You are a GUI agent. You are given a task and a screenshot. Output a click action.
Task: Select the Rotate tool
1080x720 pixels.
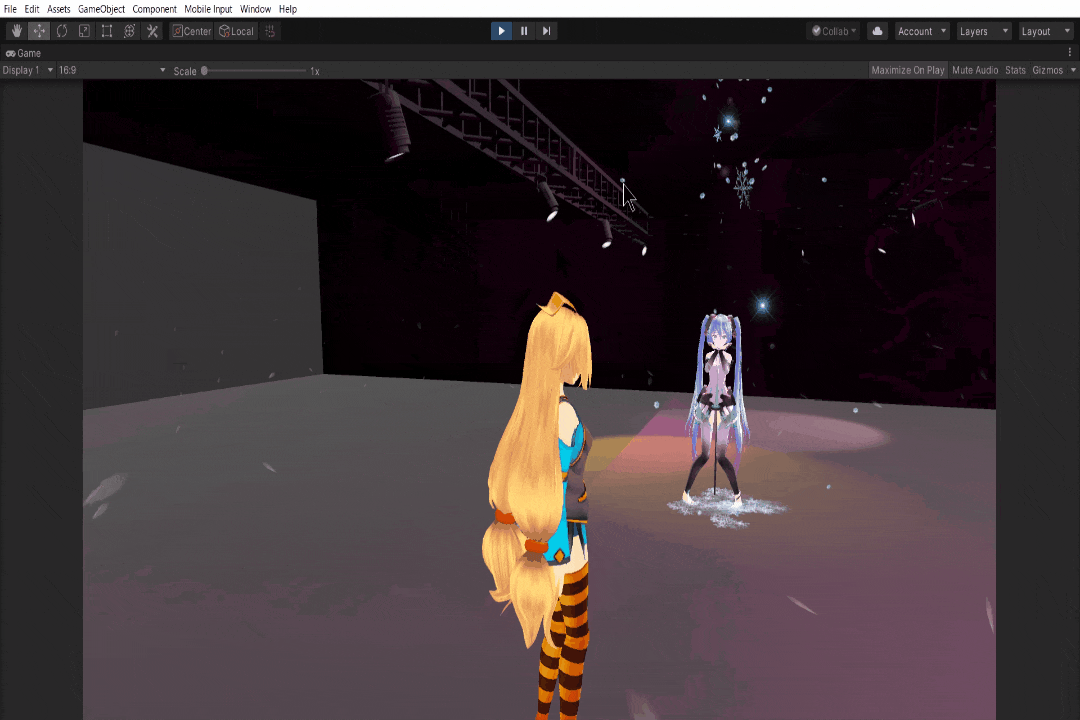[62, 31]
